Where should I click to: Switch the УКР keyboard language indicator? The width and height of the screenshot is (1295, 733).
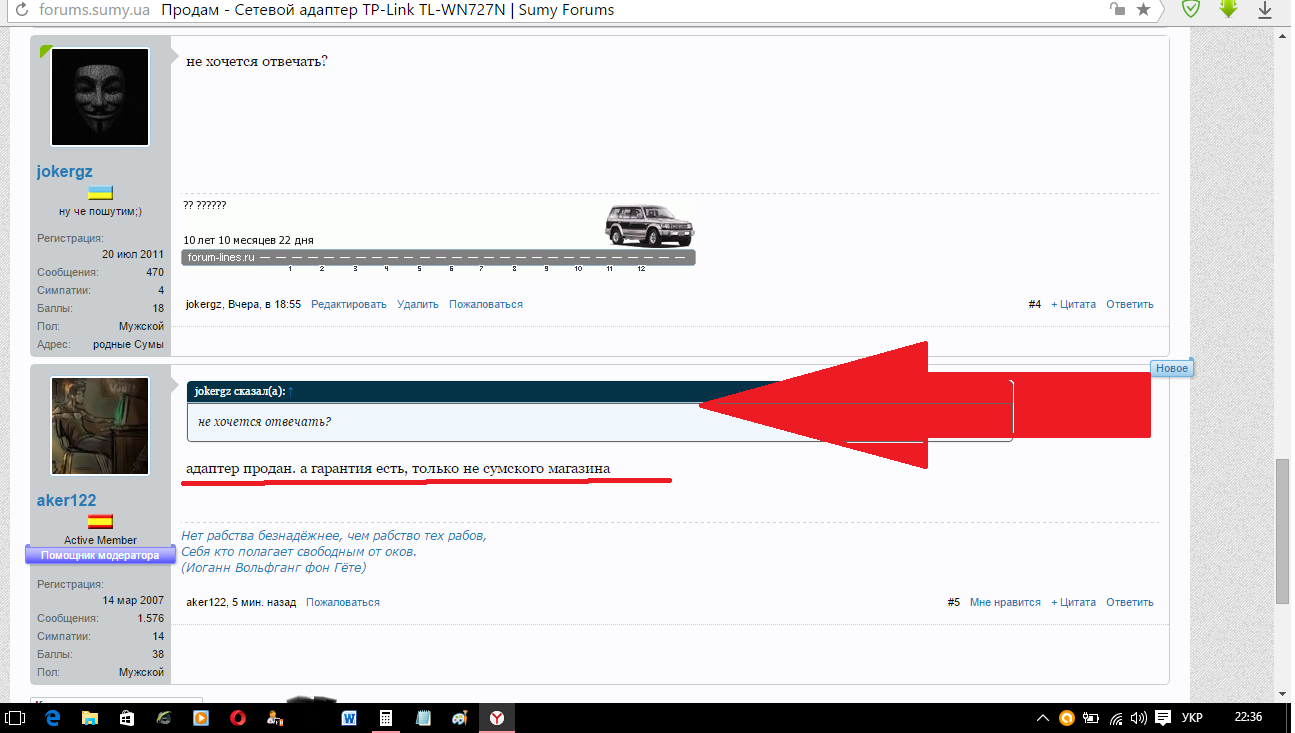tap(1192, 717)
